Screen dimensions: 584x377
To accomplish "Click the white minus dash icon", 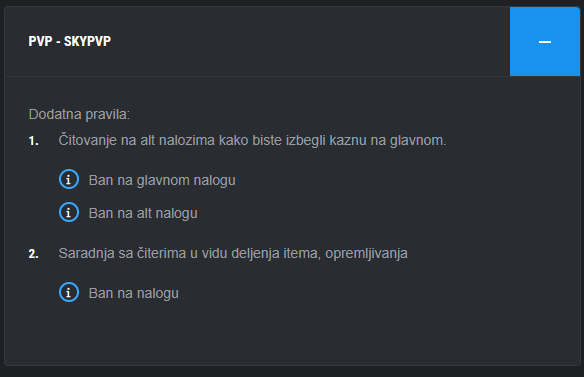I will tap(545, 42).
